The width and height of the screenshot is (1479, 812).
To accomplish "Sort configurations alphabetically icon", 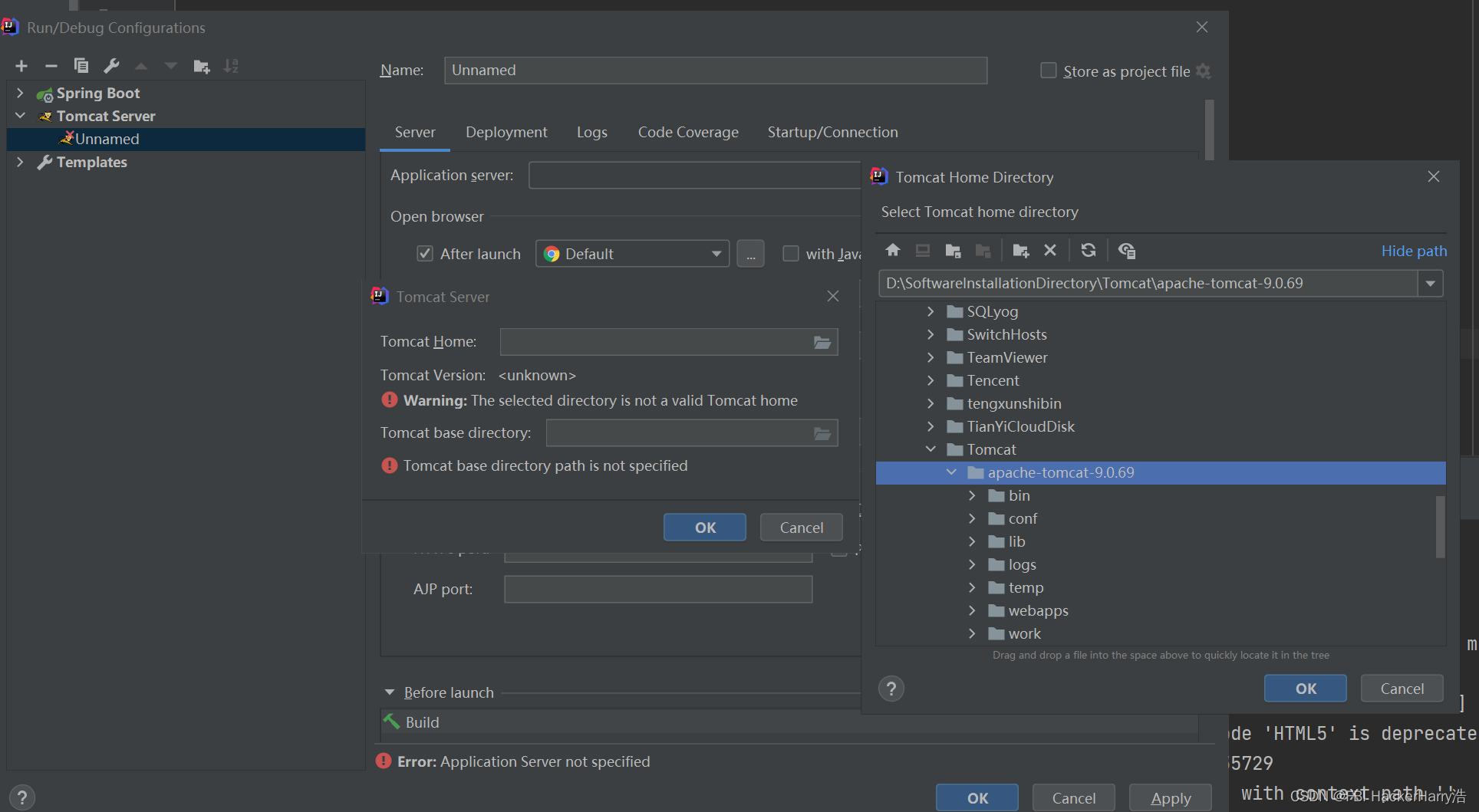I will point(231,66).
